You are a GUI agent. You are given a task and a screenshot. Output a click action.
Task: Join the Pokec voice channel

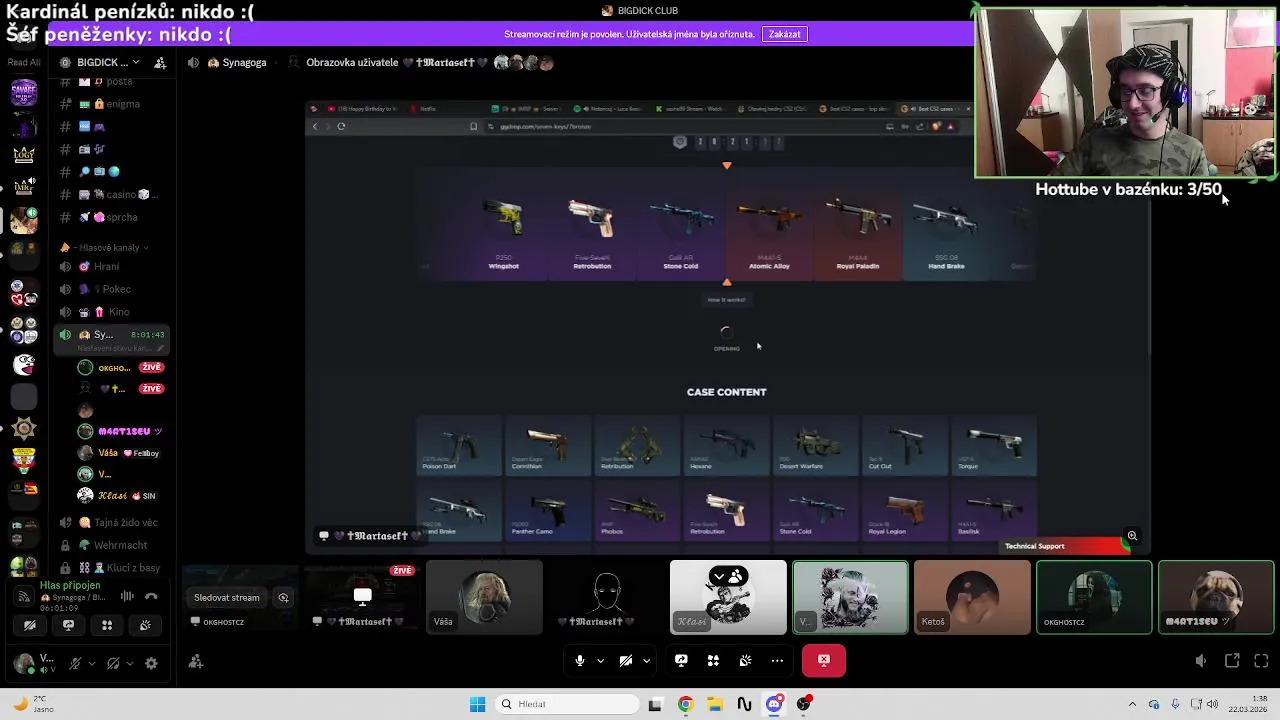click(110, 289)
